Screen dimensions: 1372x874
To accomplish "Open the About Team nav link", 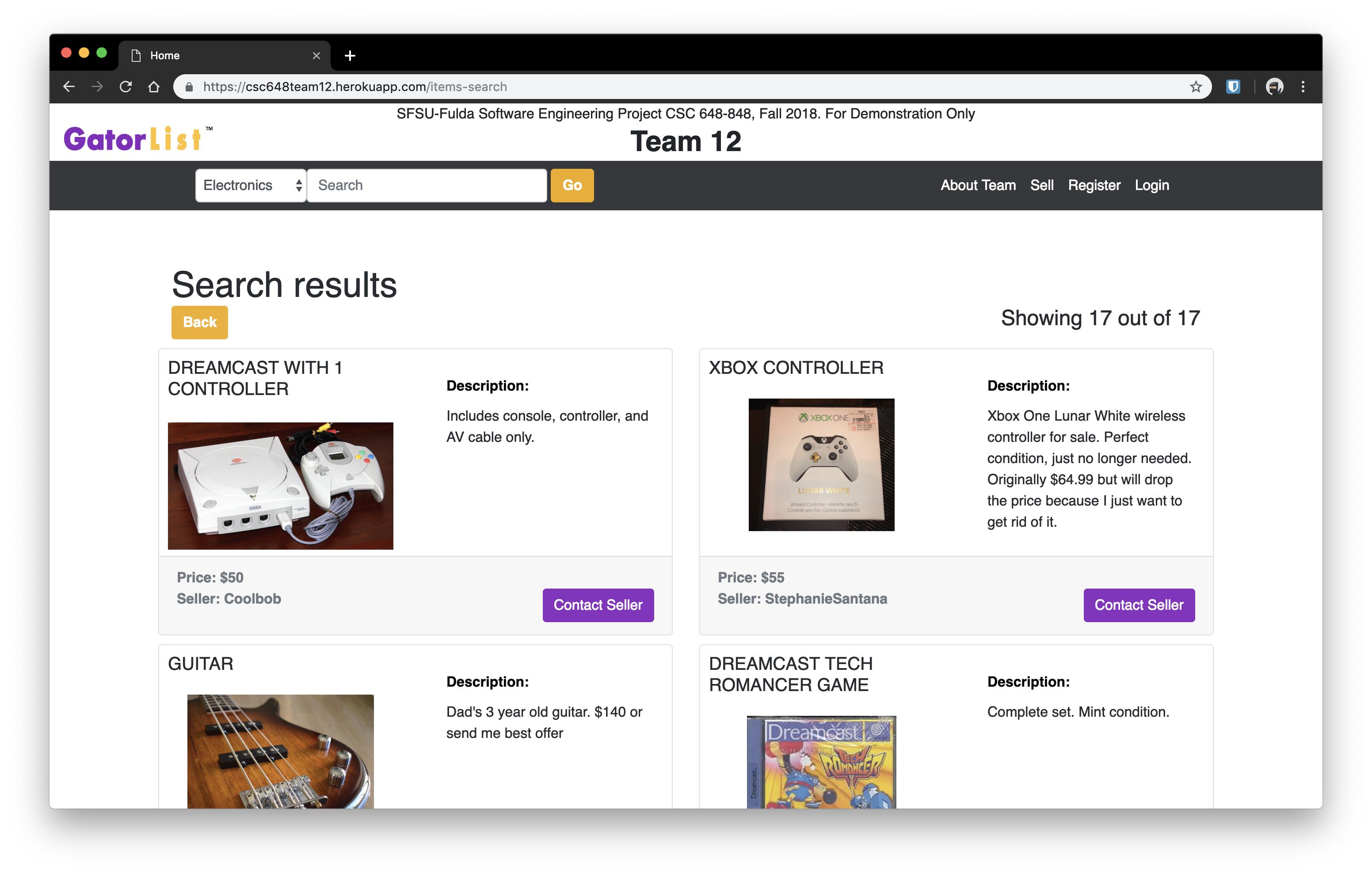I will pyautogui.click(x=978, y=185).
